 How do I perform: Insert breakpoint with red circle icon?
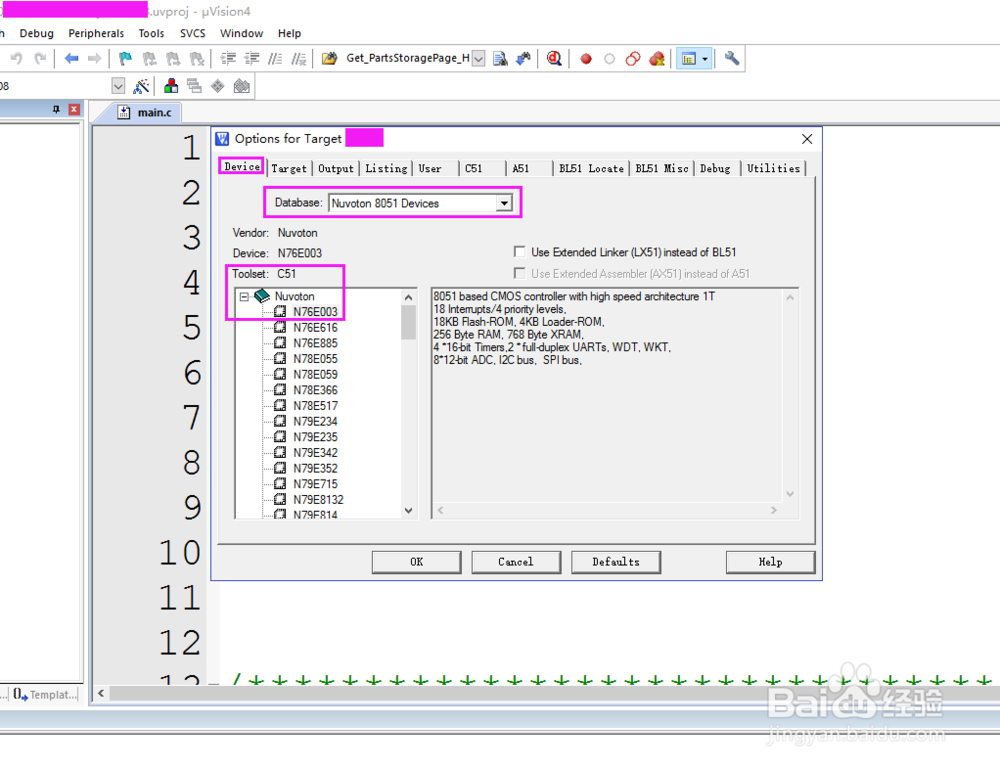(585, 59)
